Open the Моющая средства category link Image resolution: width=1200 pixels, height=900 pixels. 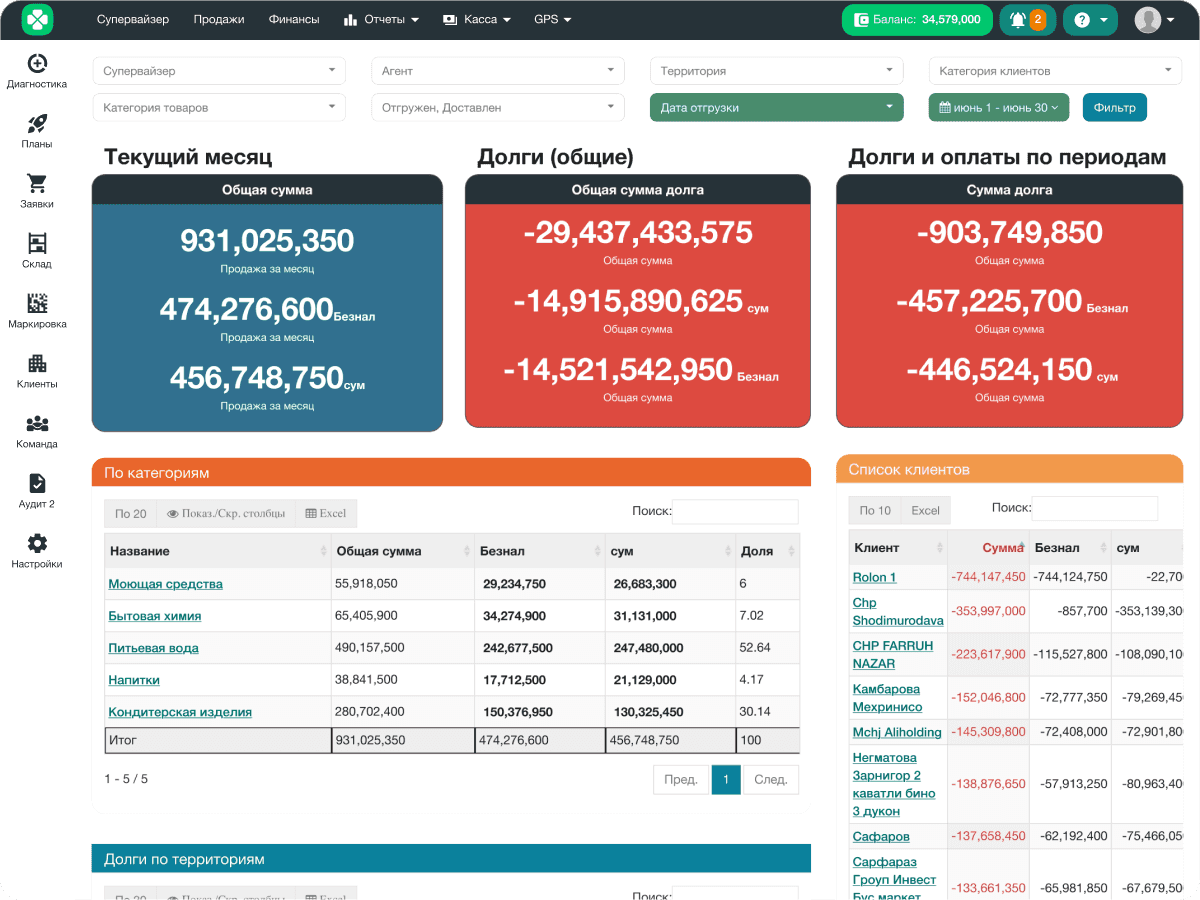tap(166, 584)
